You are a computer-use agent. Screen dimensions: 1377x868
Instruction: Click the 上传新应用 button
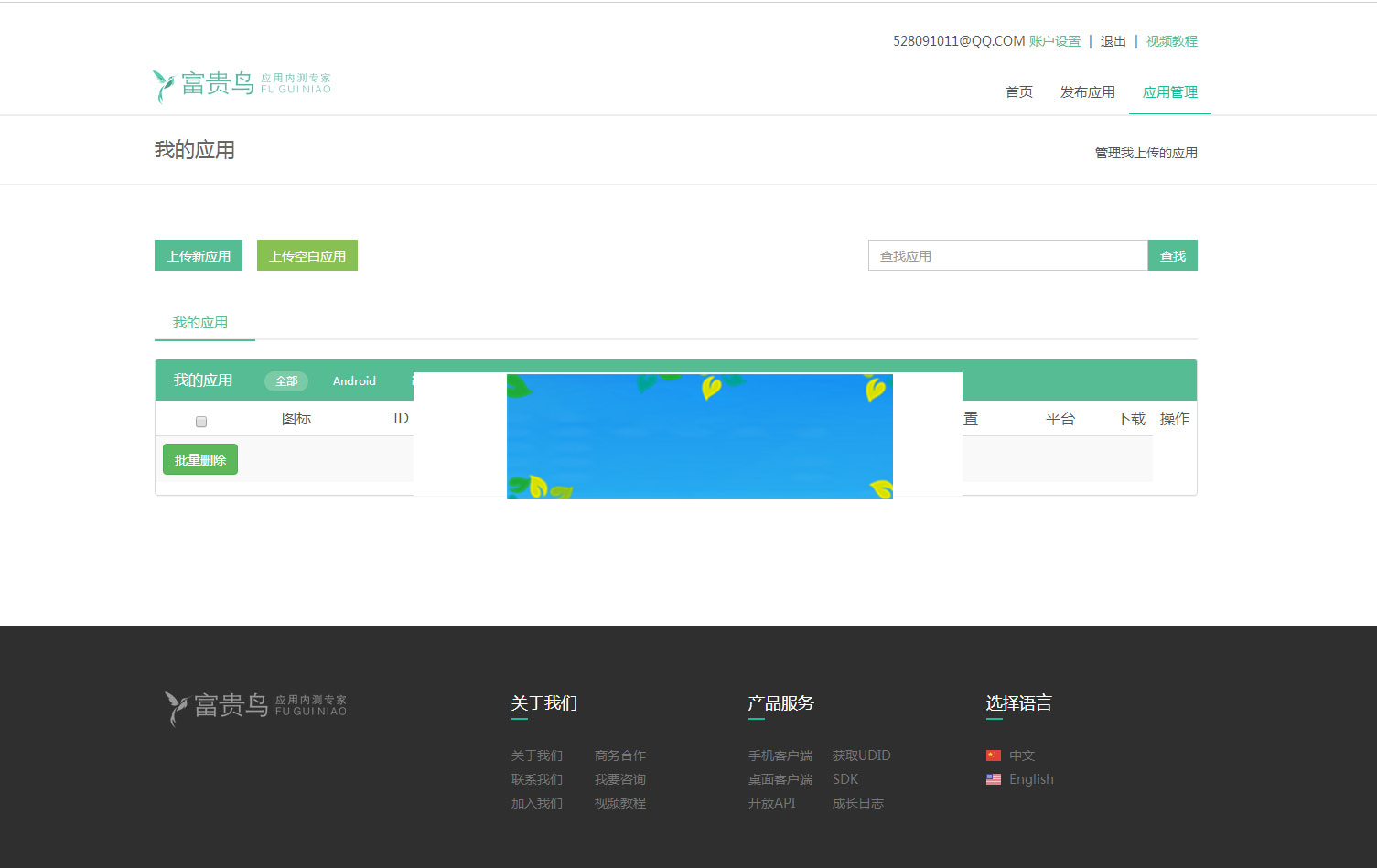pos(199,255)
